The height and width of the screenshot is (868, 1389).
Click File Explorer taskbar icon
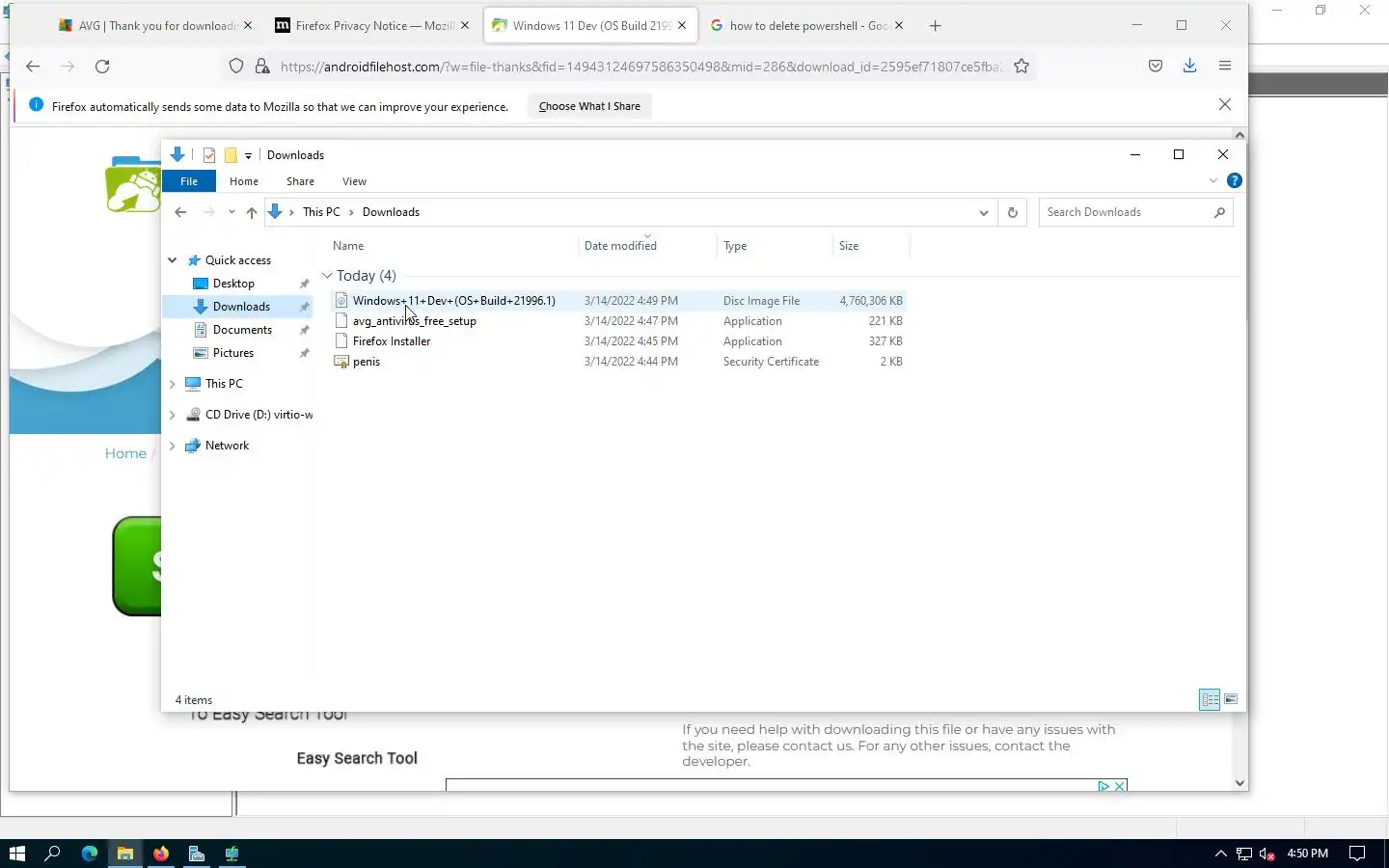125,854
